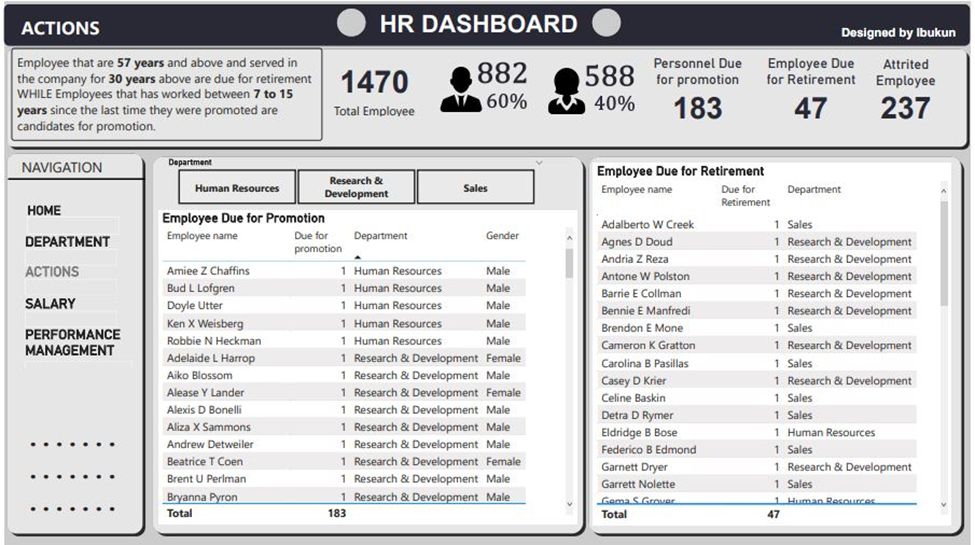Select retirement row Eldridge B Bose
The height and width of the screenshot is (545, 975).
tap(757, 432)
